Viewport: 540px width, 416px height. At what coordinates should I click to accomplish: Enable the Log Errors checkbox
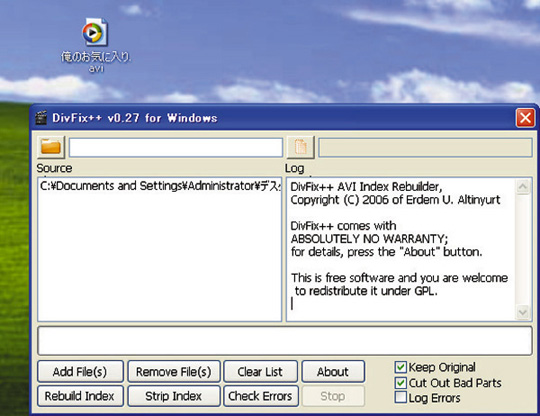click(401, 397)
